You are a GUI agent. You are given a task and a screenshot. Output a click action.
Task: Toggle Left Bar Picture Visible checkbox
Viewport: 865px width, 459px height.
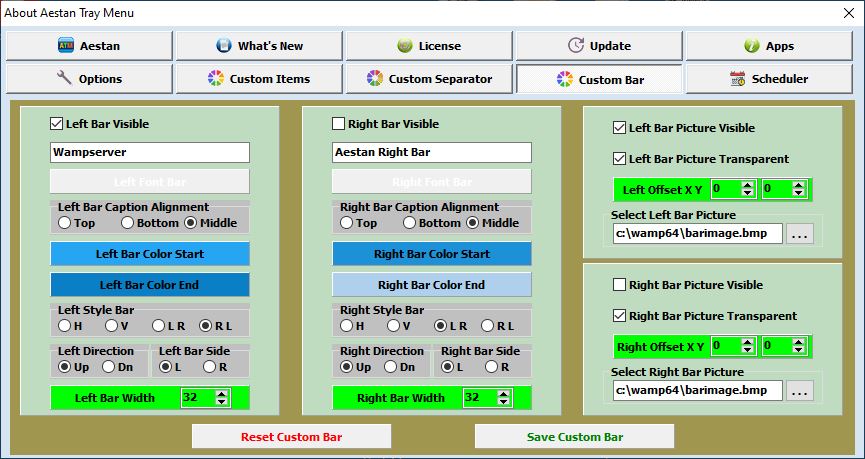pyautogui.click(x=620, y=128)
